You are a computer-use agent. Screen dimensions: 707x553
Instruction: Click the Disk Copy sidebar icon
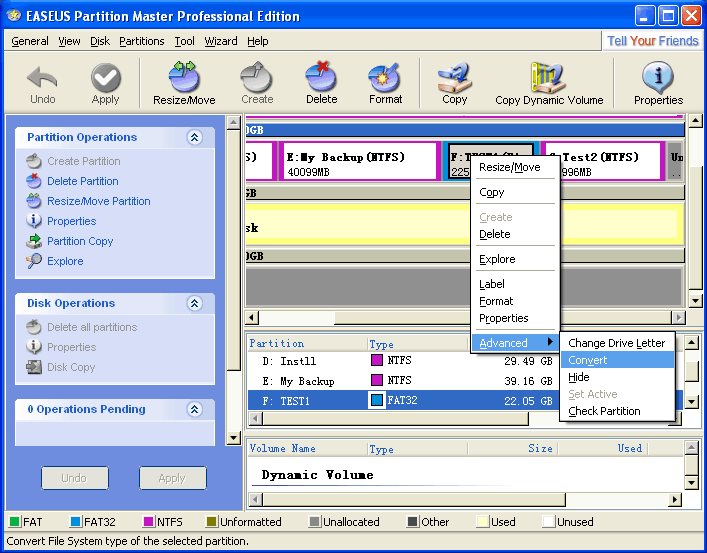click(34, 367)
